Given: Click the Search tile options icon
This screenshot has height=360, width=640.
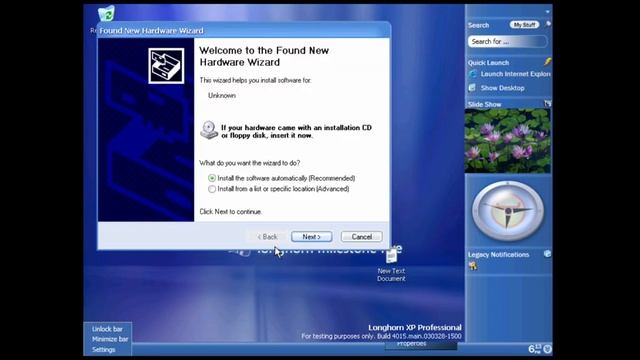Looking at the screenshot, I should pos(548,24).
